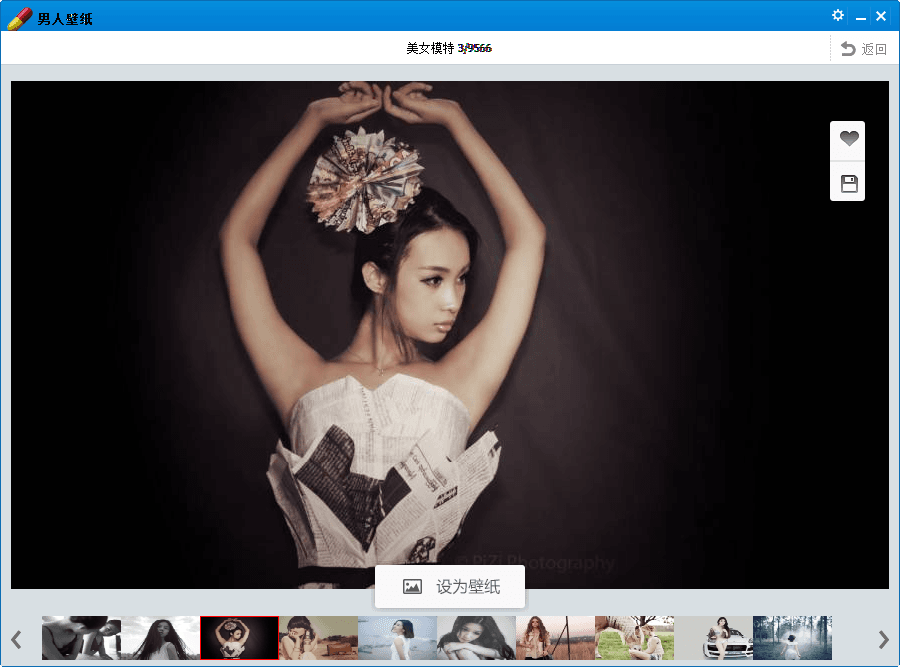The height and width of the screenshot is (667, 900).
Task: Minimize the 男人壁纸 window
Action: 860,17
